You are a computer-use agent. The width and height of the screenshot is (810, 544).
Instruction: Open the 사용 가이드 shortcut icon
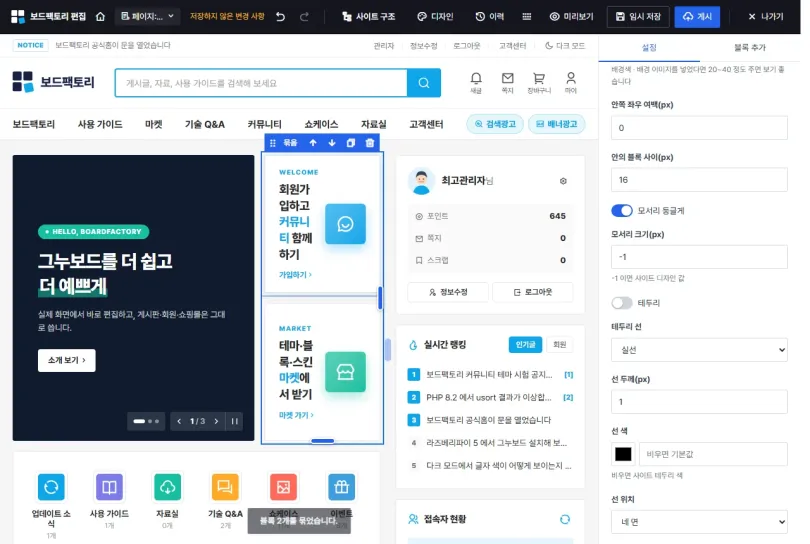(x=109, y=487)
